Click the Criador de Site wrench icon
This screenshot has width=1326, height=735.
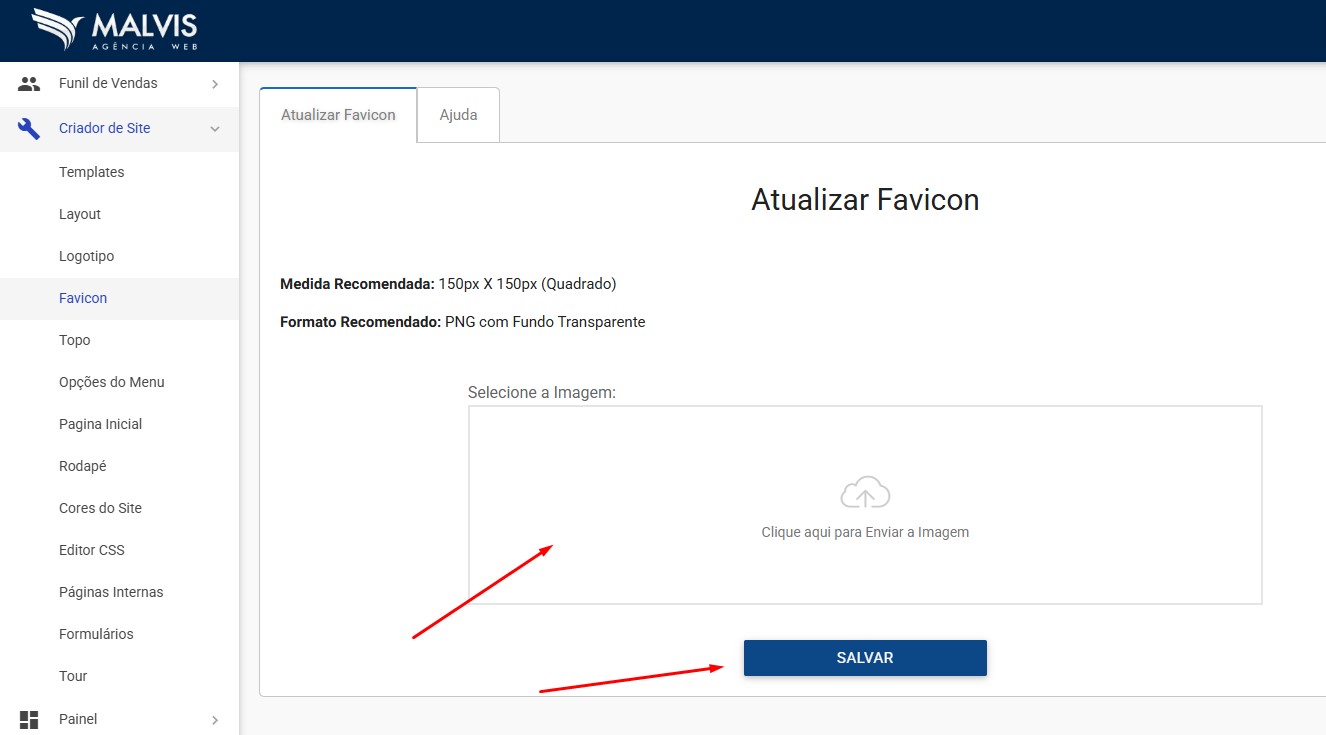click(29, 129)
